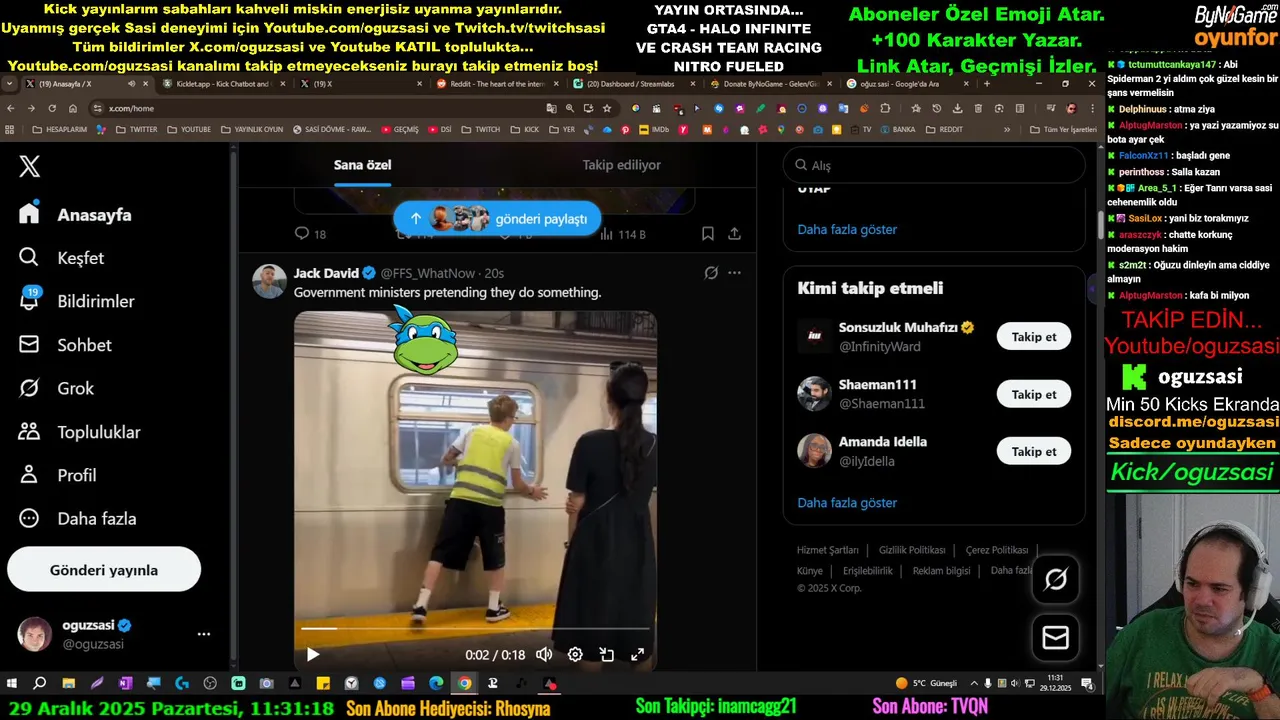Viewport: 1280px width, 720px height.
Task: Open the YAYINLIK OYUN bookmarks folder
Action: coord(251,129)
